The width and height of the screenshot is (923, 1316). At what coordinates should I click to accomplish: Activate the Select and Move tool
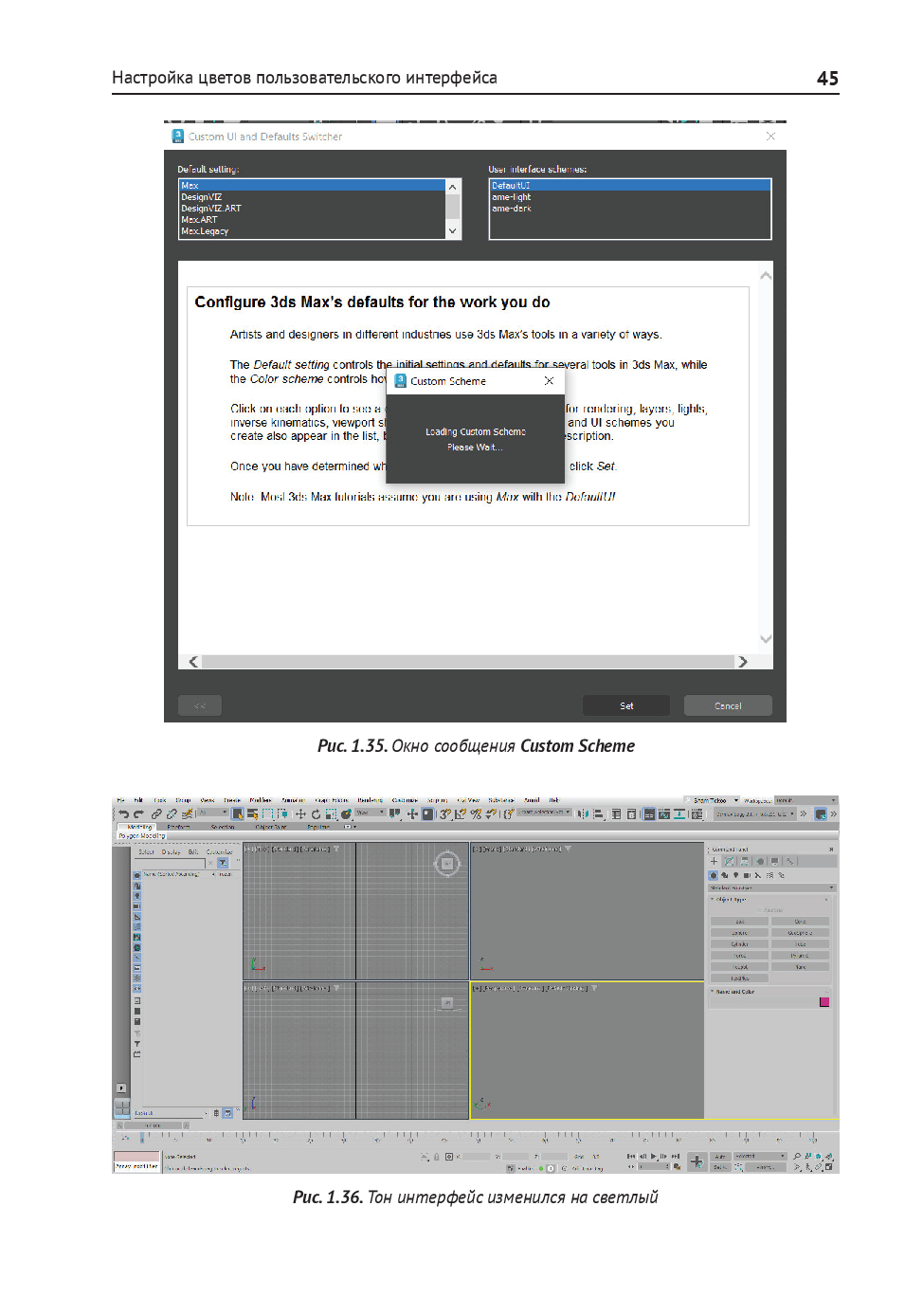pos(300,814)
